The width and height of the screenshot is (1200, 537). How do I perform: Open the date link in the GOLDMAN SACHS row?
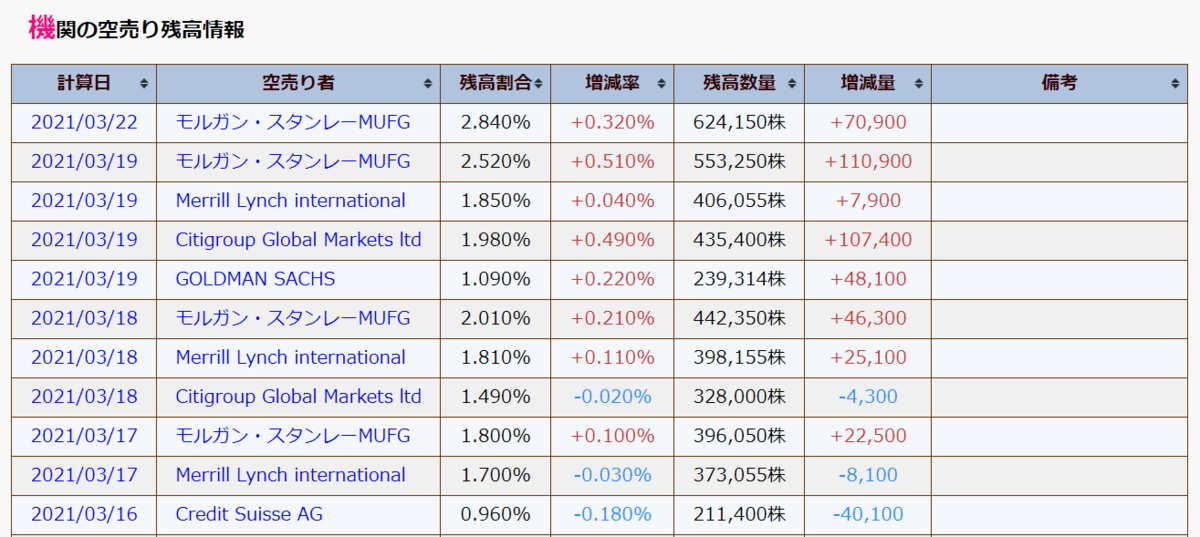(x=84, y=279)
